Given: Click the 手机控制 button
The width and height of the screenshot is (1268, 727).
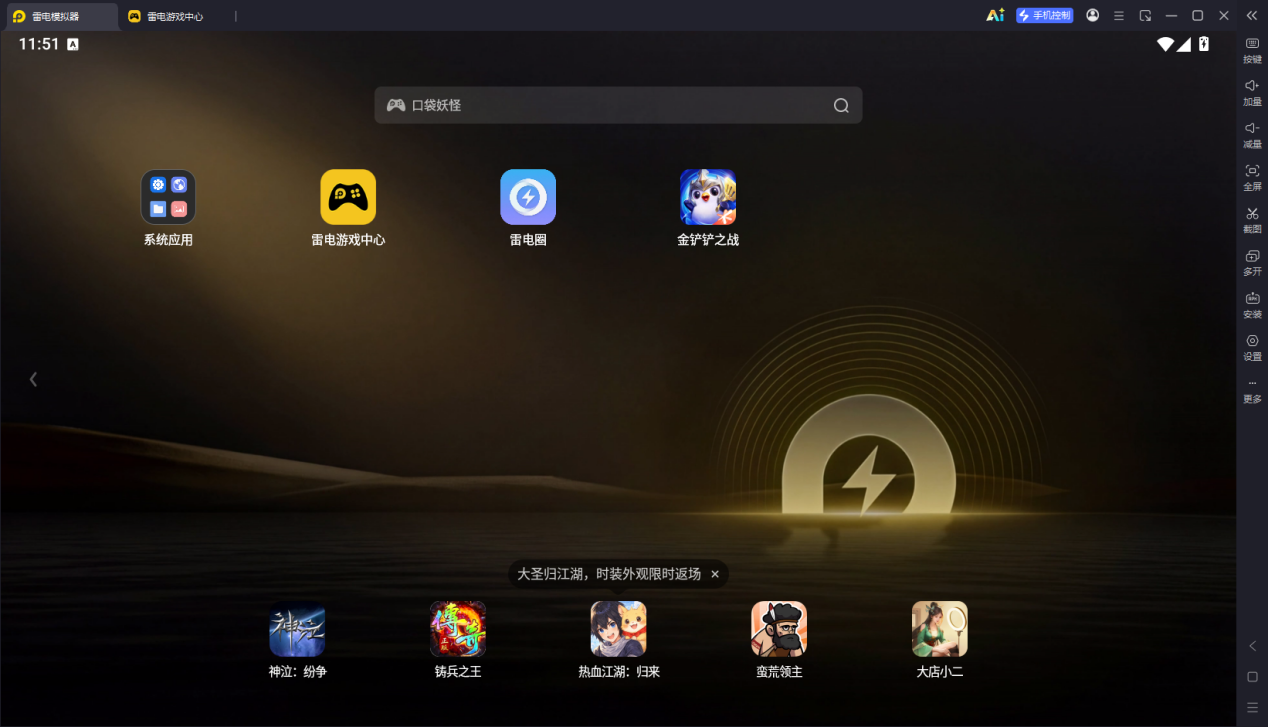Looking at the screenshot, I should click(1045, 15).
